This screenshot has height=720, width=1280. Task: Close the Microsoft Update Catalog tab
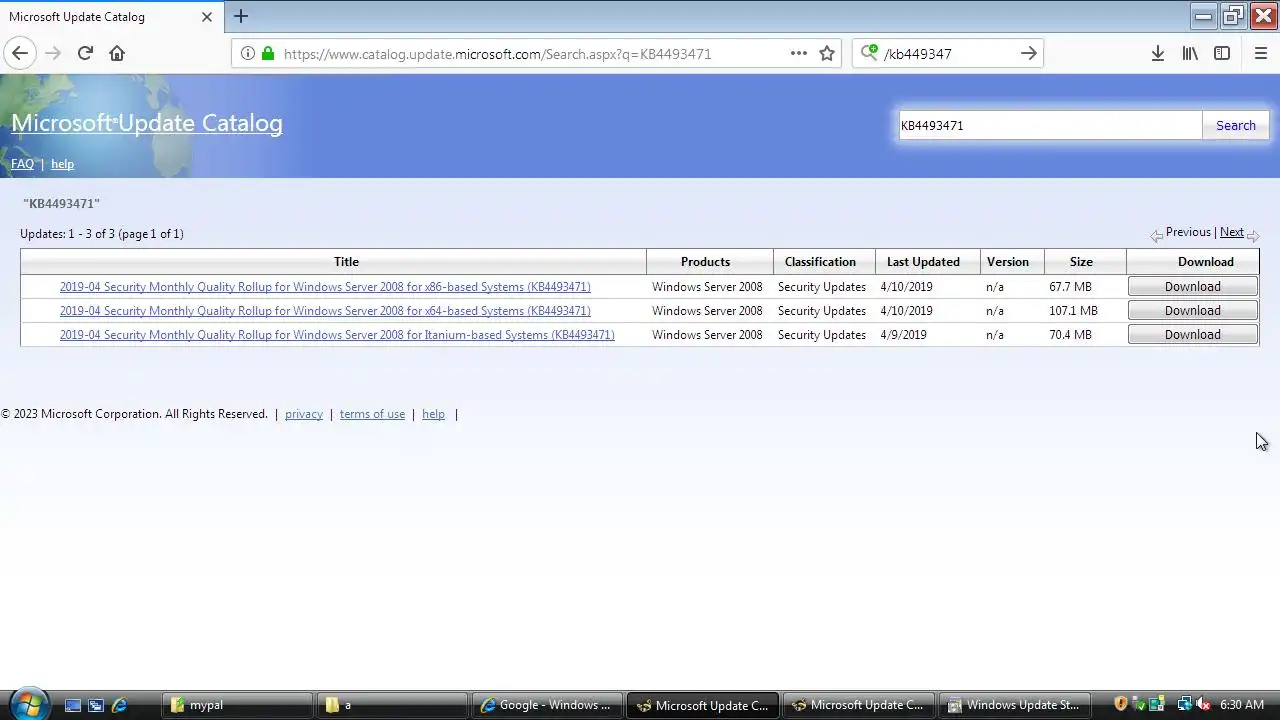point(207,17)
